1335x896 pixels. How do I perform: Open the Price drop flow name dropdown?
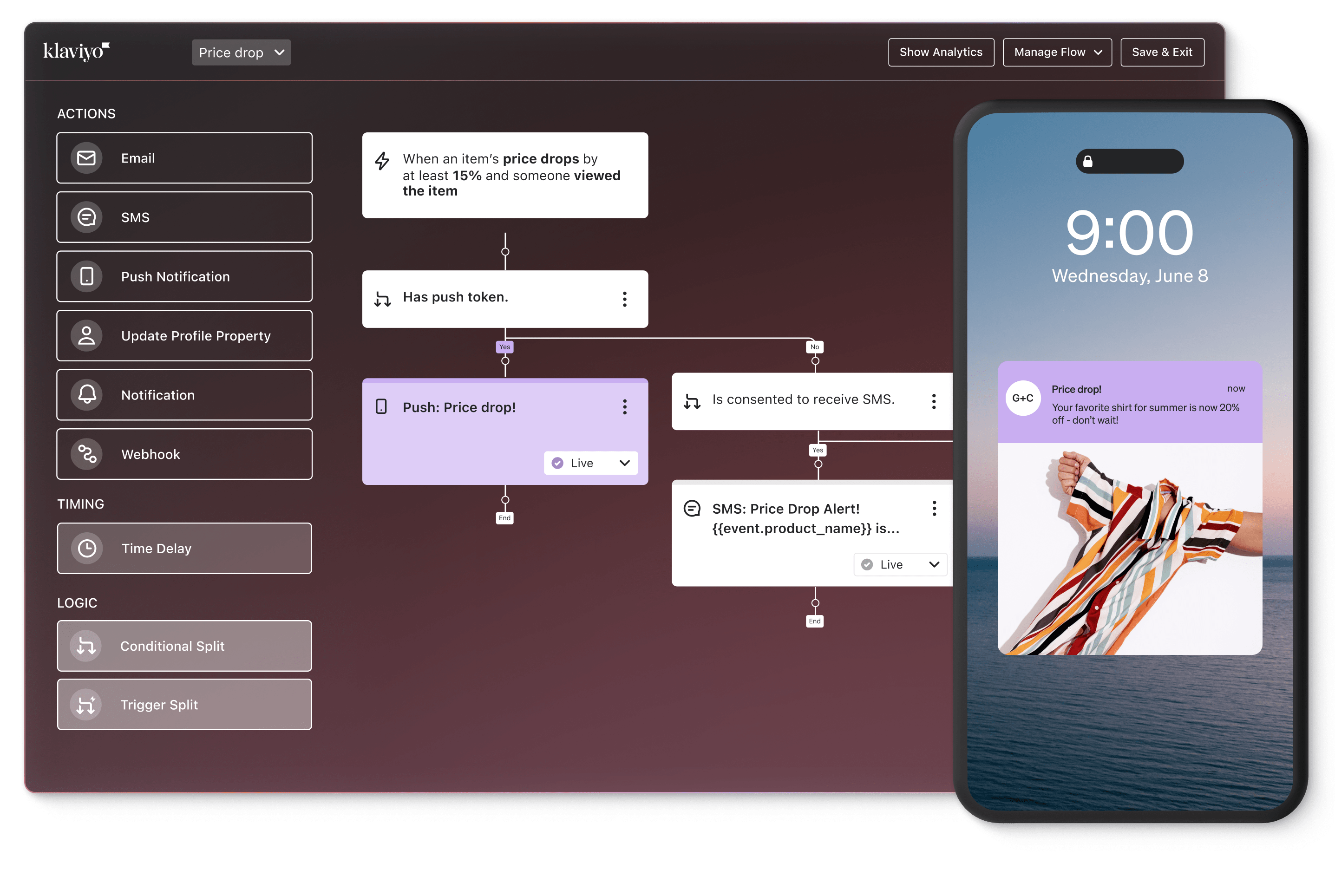(x=241, y=52)
